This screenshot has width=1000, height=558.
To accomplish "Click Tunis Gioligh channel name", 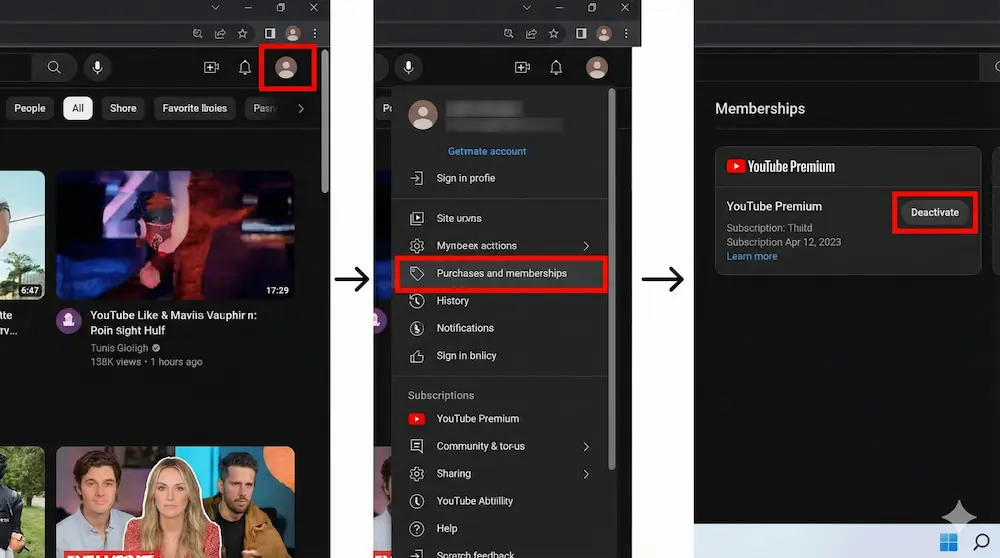I will pyautogui.click(x=119, y=348).
